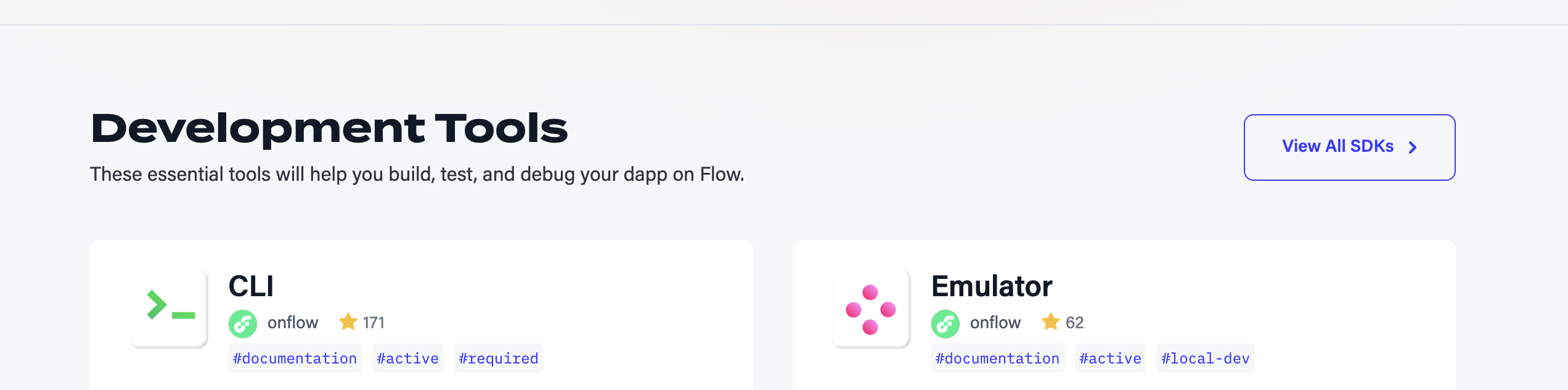The height and width of the screenshot is (390, 1568).
Task: Click the chevron arrow in View All SDKs
Action: 1413,147
